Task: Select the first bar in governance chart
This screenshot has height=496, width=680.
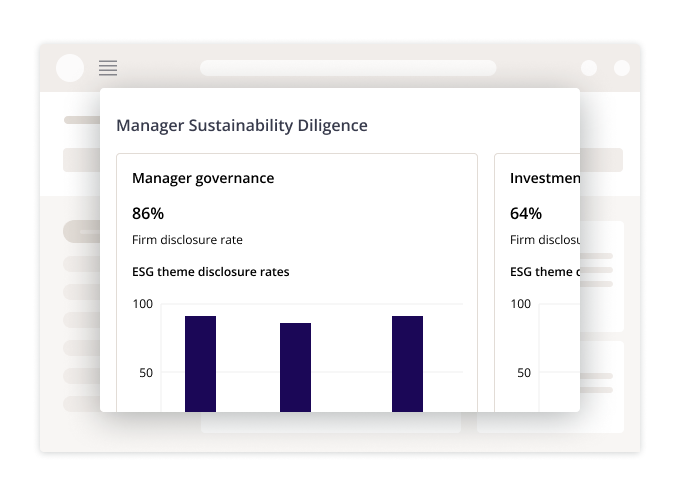Action: click(200, 363)
